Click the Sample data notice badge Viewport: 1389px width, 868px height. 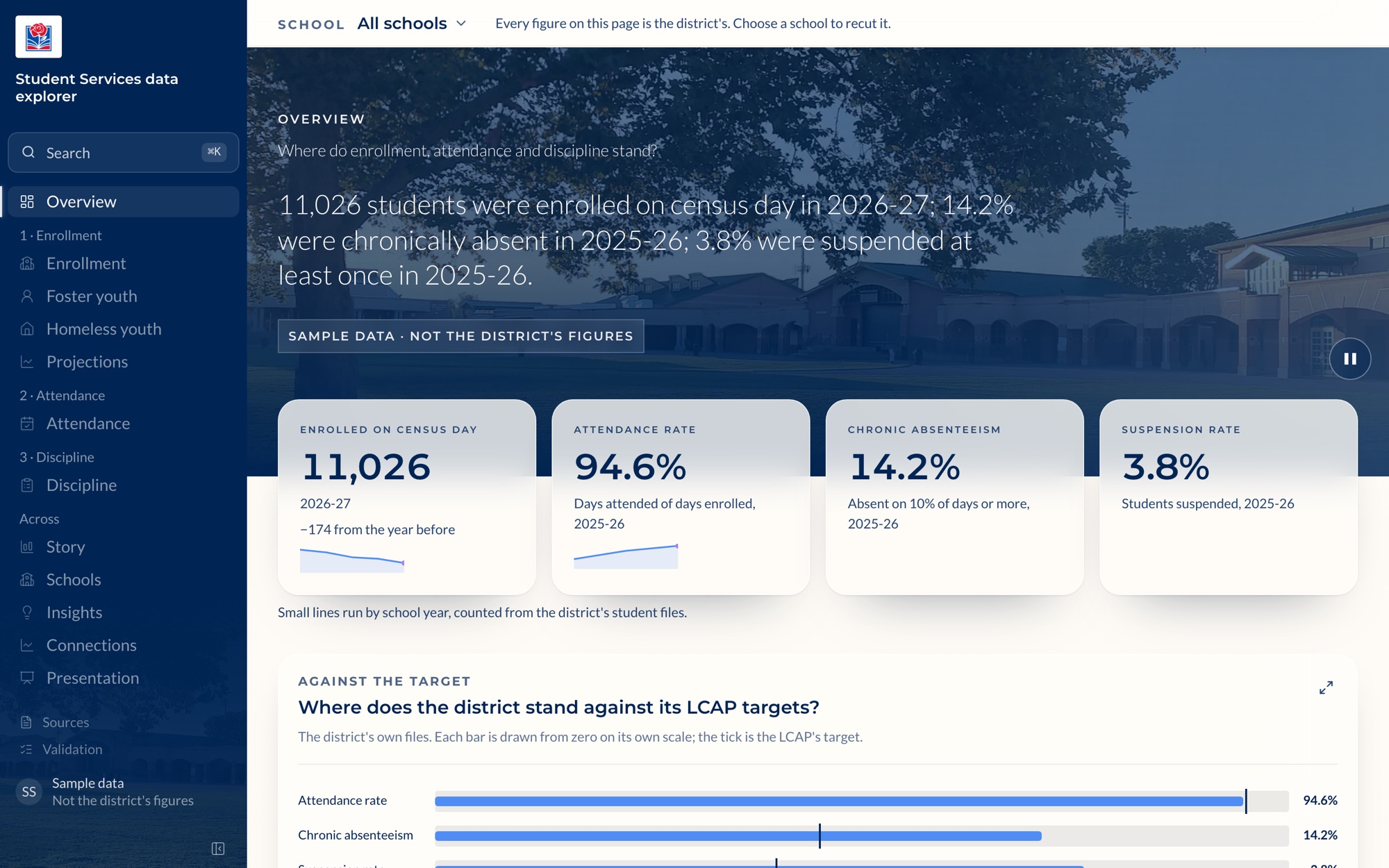460,336
